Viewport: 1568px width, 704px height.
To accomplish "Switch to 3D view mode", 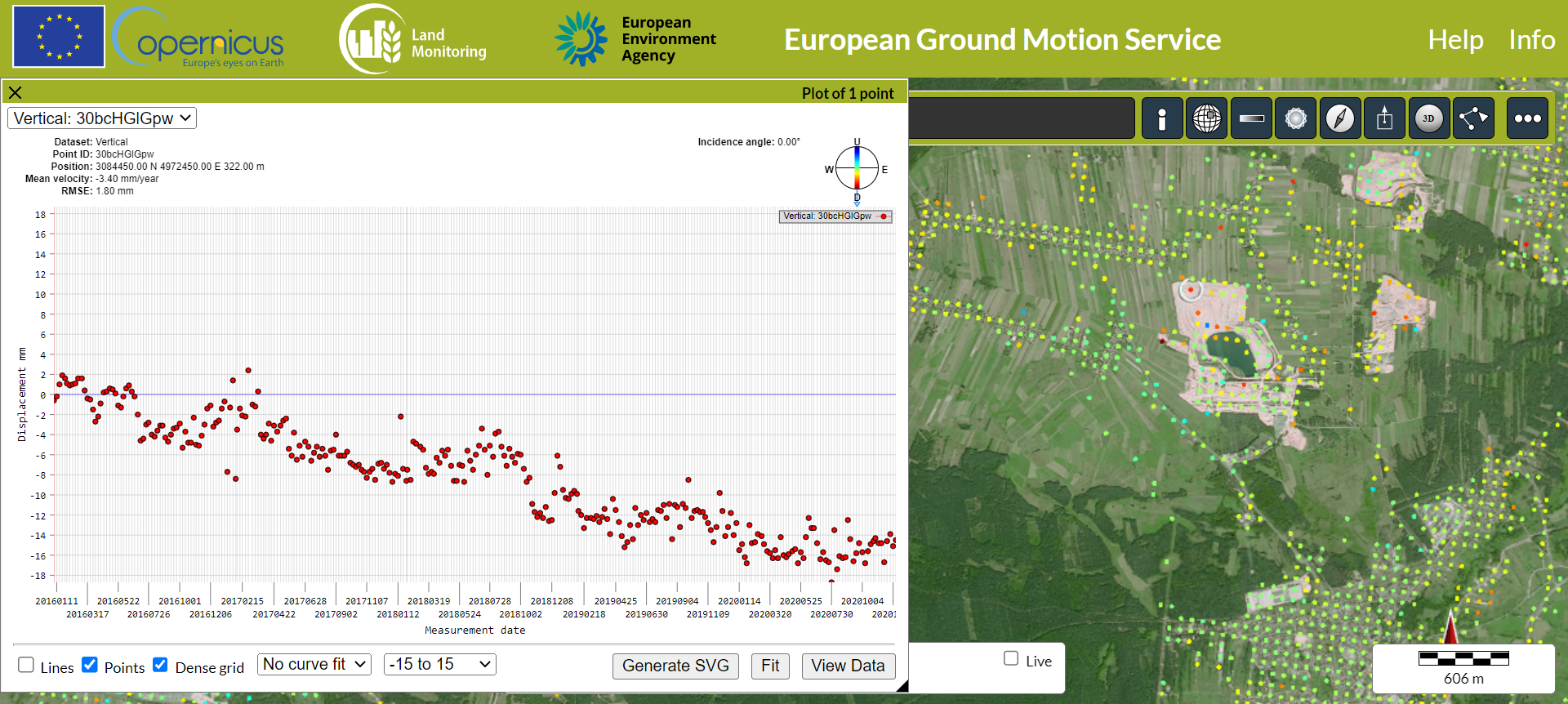I will (1428, 118).
